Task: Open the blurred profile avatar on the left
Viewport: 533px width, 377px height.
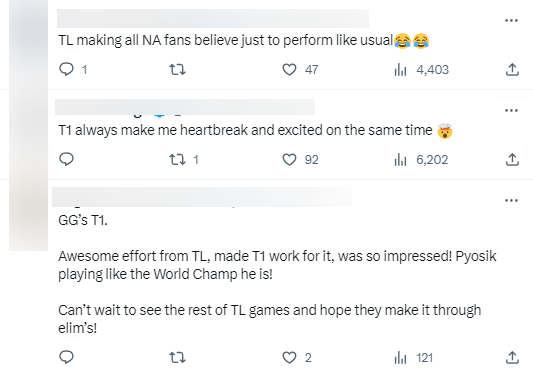Action: [29, 126]
